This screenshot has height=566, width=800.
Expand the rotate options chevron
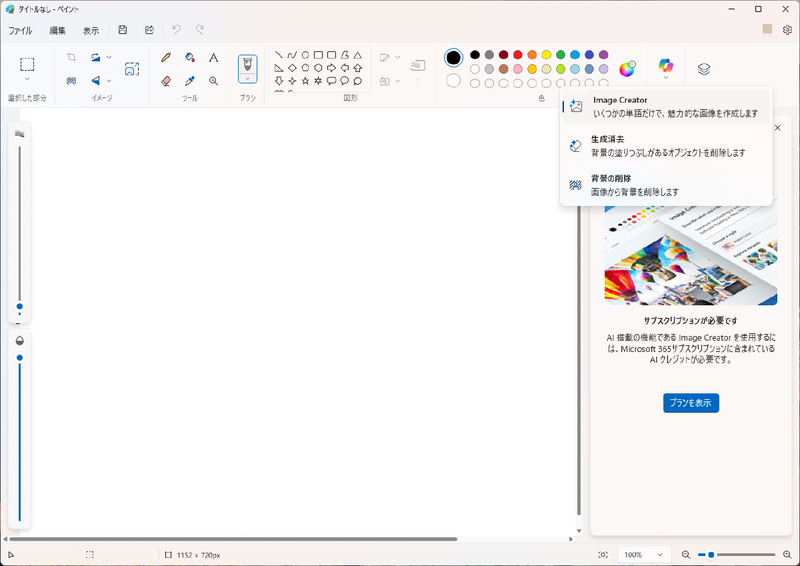pos(109,57)
